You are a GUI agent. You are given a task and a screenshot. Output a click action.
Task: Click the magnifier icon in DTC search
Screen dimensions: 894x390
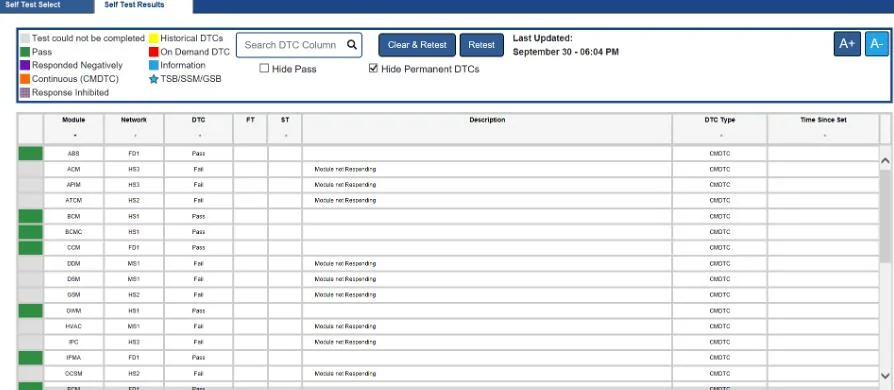[x=352, y=45]
